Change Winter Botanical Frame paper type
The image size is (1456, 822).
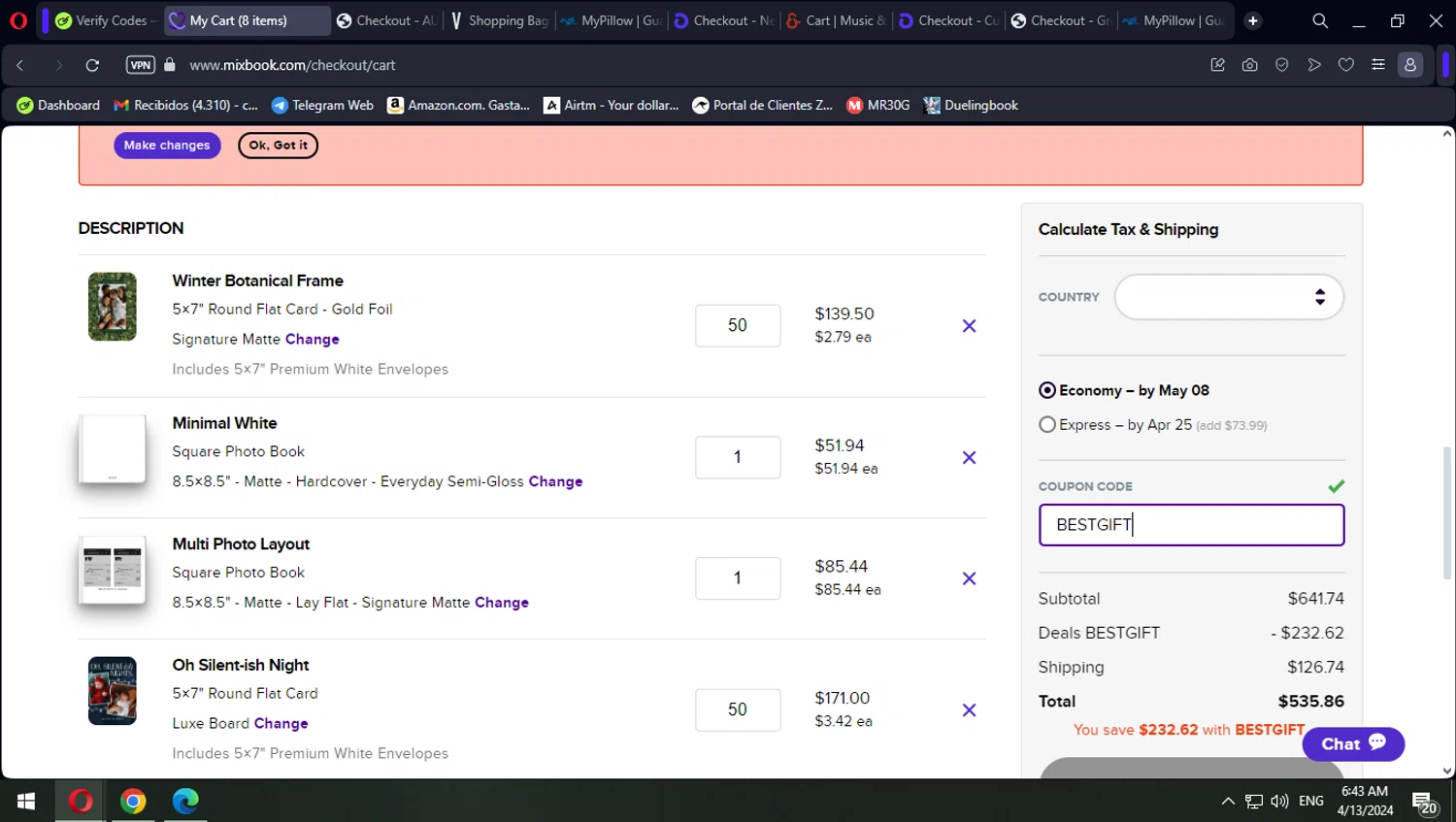312,339
